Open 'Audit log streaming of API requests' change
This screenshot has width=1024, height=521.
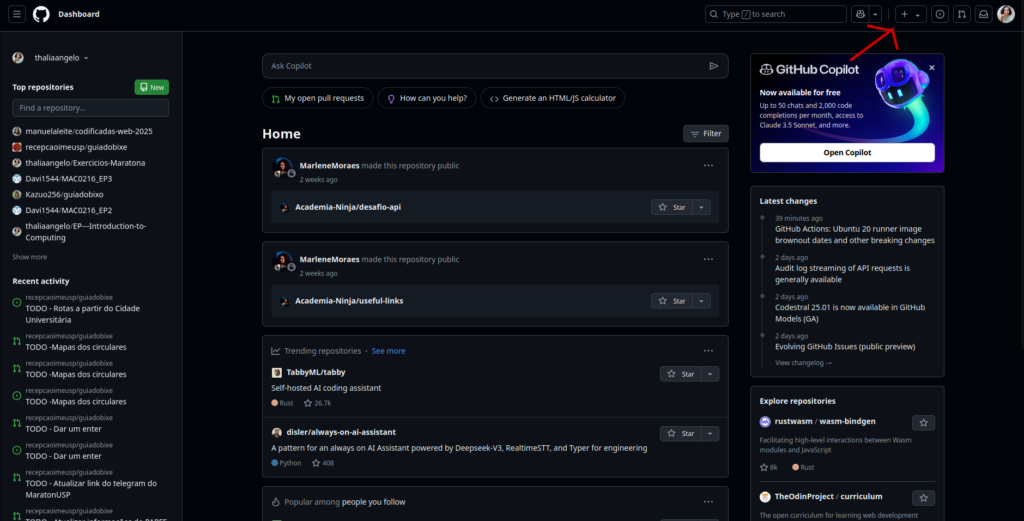(x=842, y=274)
